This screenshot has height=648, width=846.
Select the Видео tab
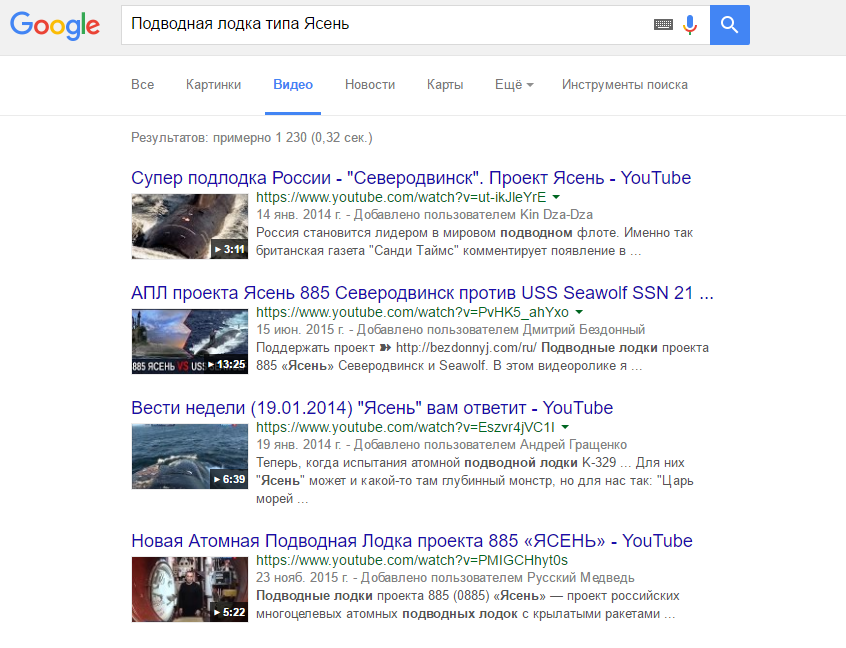[x=293, y=85]
